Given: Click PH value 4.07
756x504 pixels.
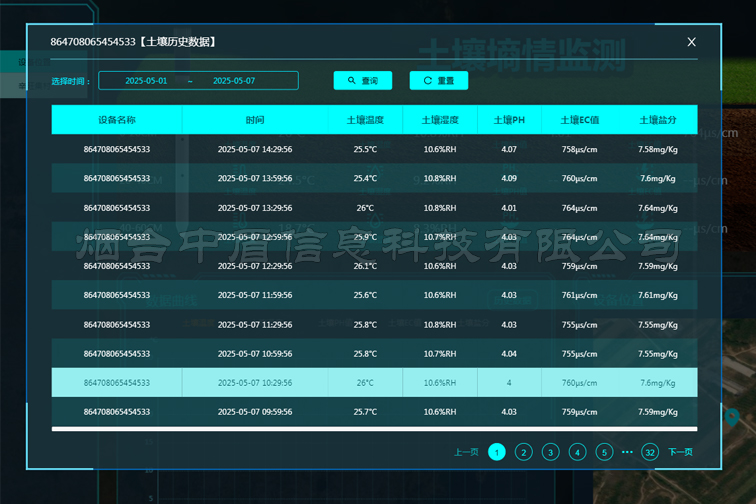Looking at the screenshot, I should [509, 149].
